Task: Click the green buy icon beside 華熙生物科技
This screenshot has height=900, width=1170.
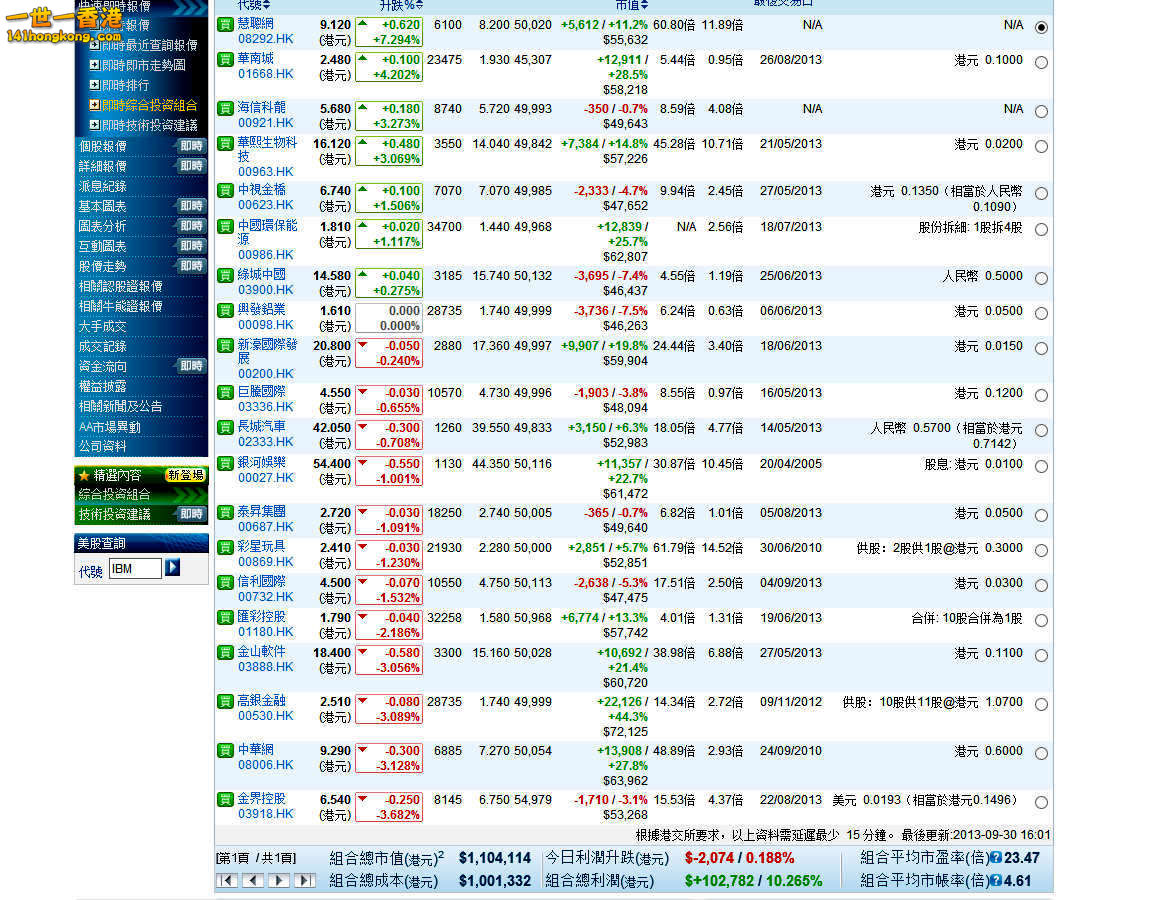Action: point(225,143)
